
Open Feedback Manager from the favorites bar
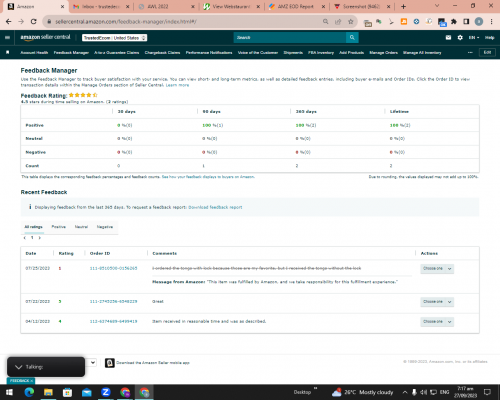pos(71,53)
